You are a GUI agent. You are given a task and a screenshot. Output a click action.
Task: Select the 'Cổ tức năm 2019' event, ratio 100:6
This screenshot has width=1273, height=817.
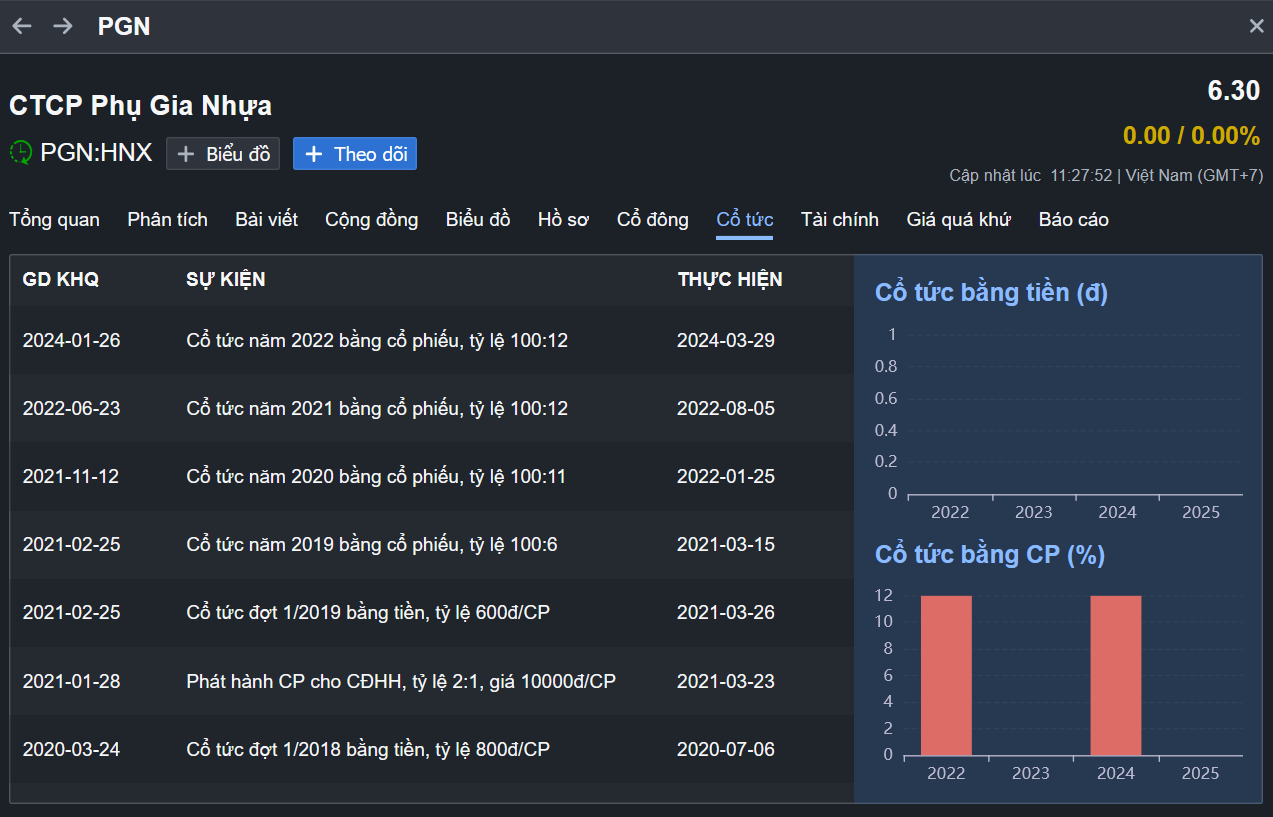click(372, 545)
